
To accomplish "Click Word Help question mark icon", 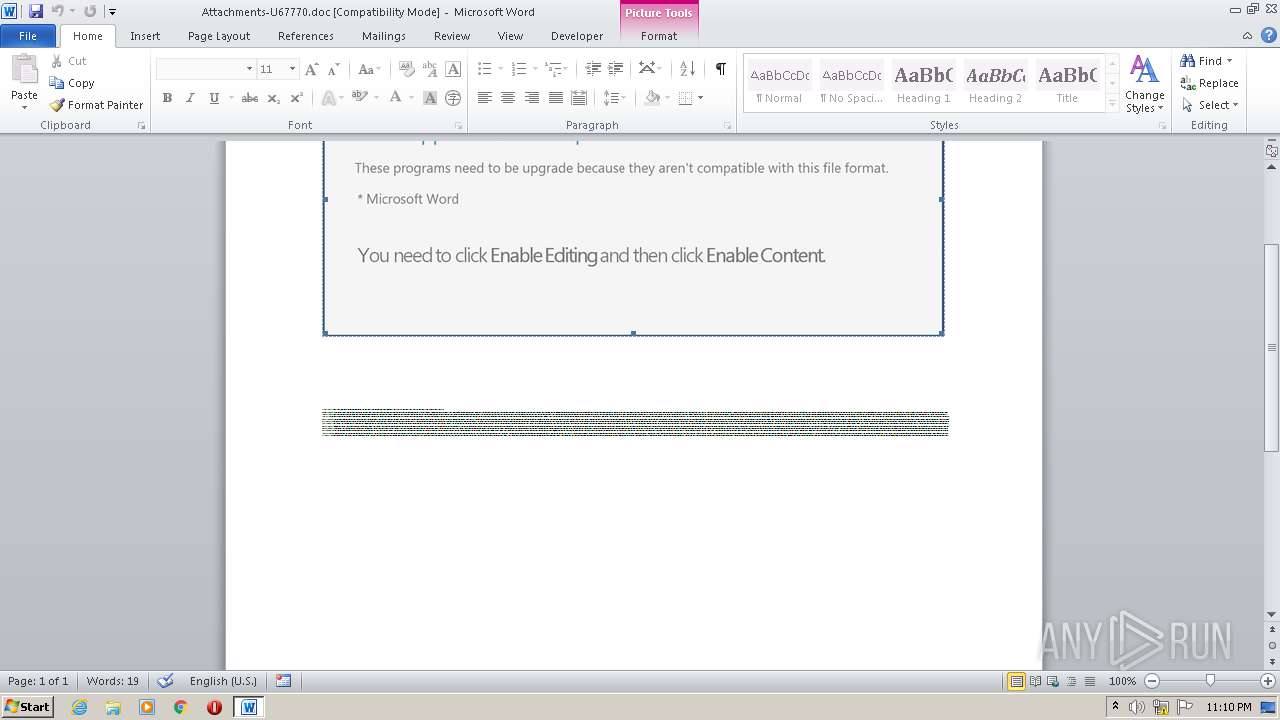I will point(1269,35).
